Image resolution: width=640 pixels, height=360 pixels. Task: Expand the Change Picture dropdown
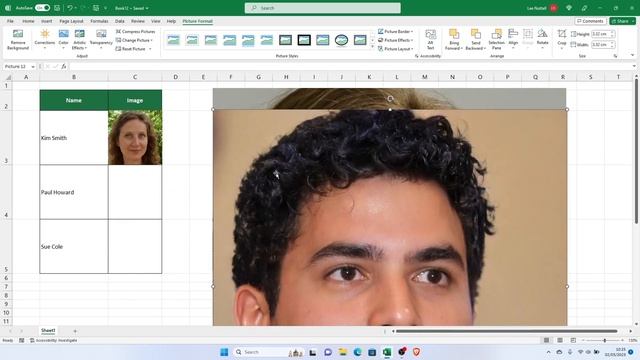(x=152, y=40)
